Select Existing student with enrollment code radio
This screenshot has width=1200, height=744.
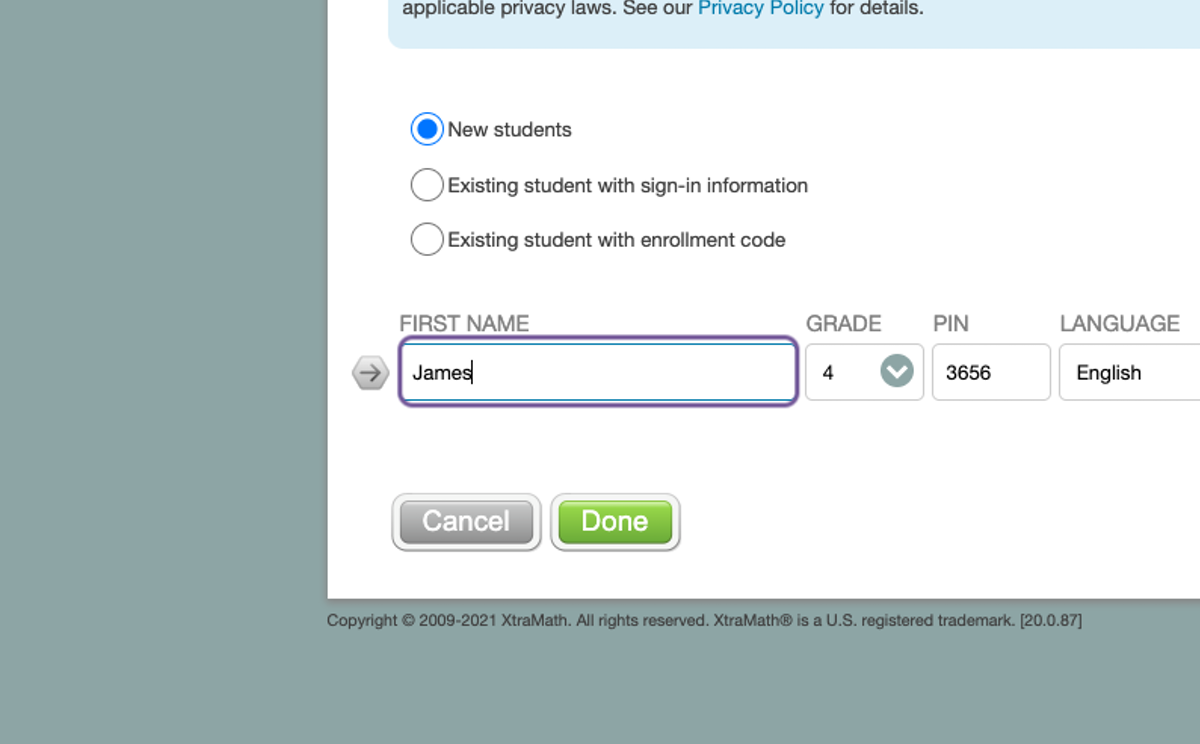[x=427, y=240]
